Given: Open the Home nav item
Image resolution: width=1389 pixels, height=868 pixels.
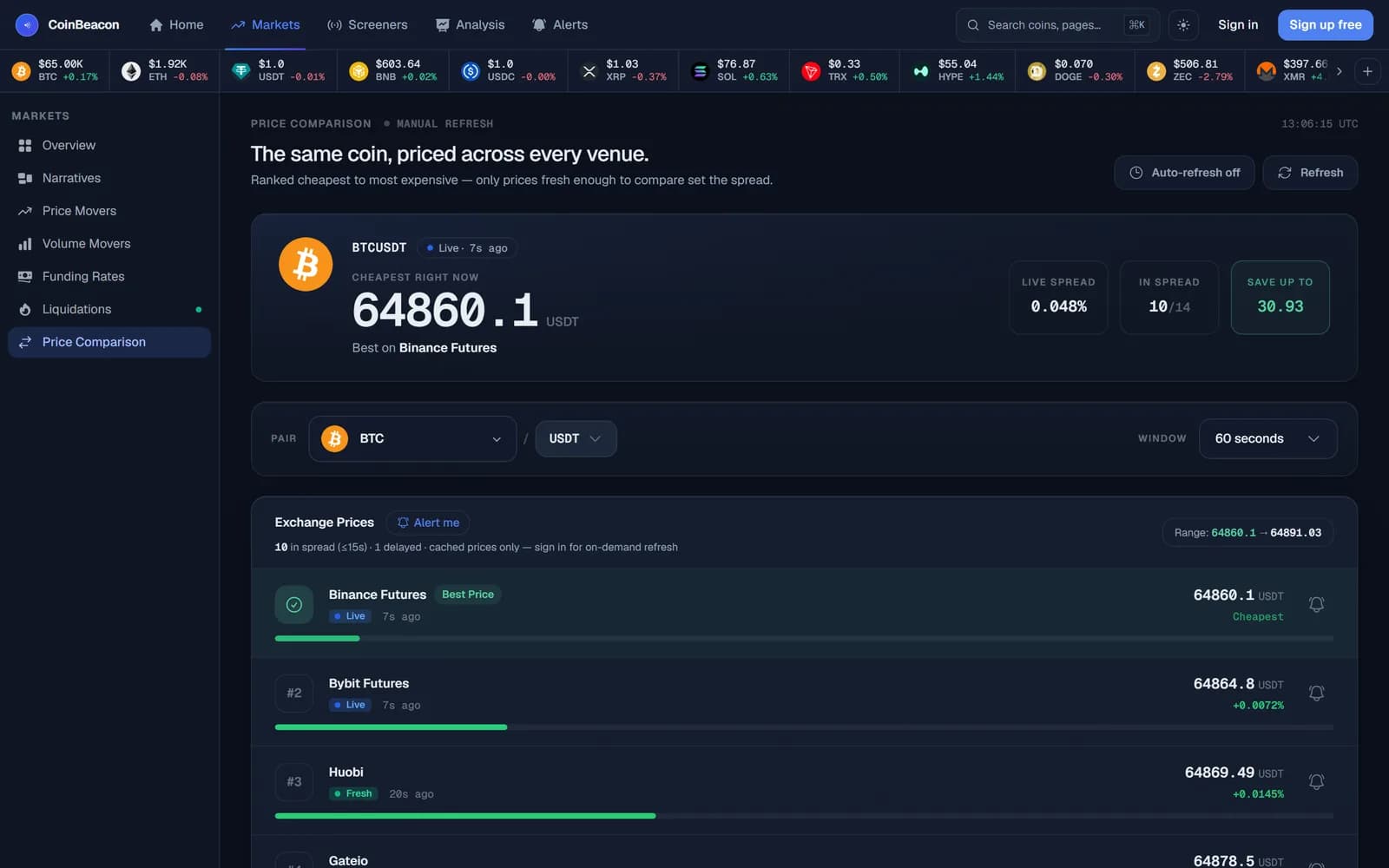Looking at the screenshot, I should [x=176, y=25].
